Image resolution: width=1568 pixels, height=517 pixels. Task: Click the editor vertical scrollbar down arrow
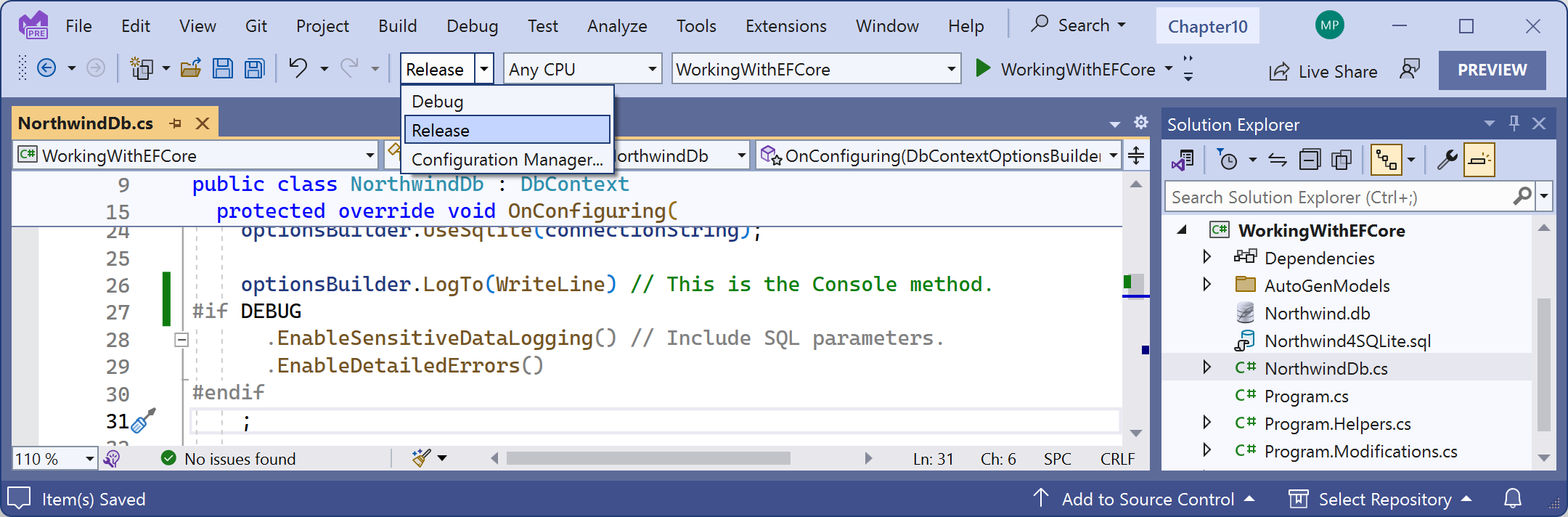[x=1136, y=433]
